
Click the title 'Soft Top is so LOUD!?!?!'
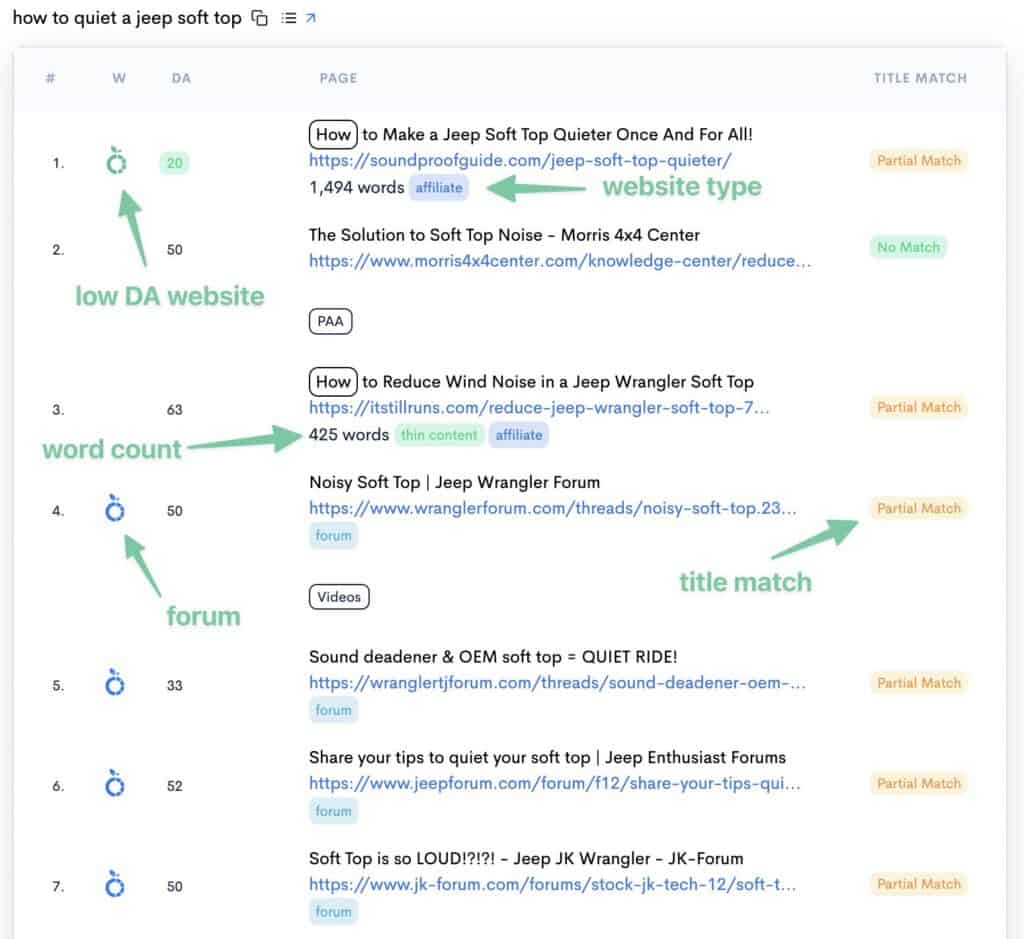tap(526, 859)
